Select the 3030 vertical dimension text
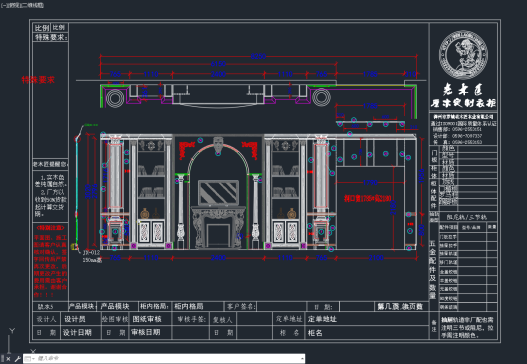 click(88, 191)
